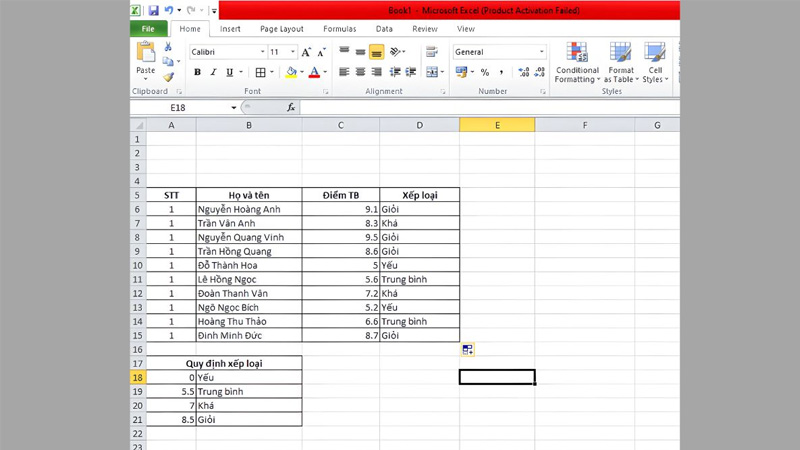
Task: Switch to the Formulas tab
Action: (339, 29)
